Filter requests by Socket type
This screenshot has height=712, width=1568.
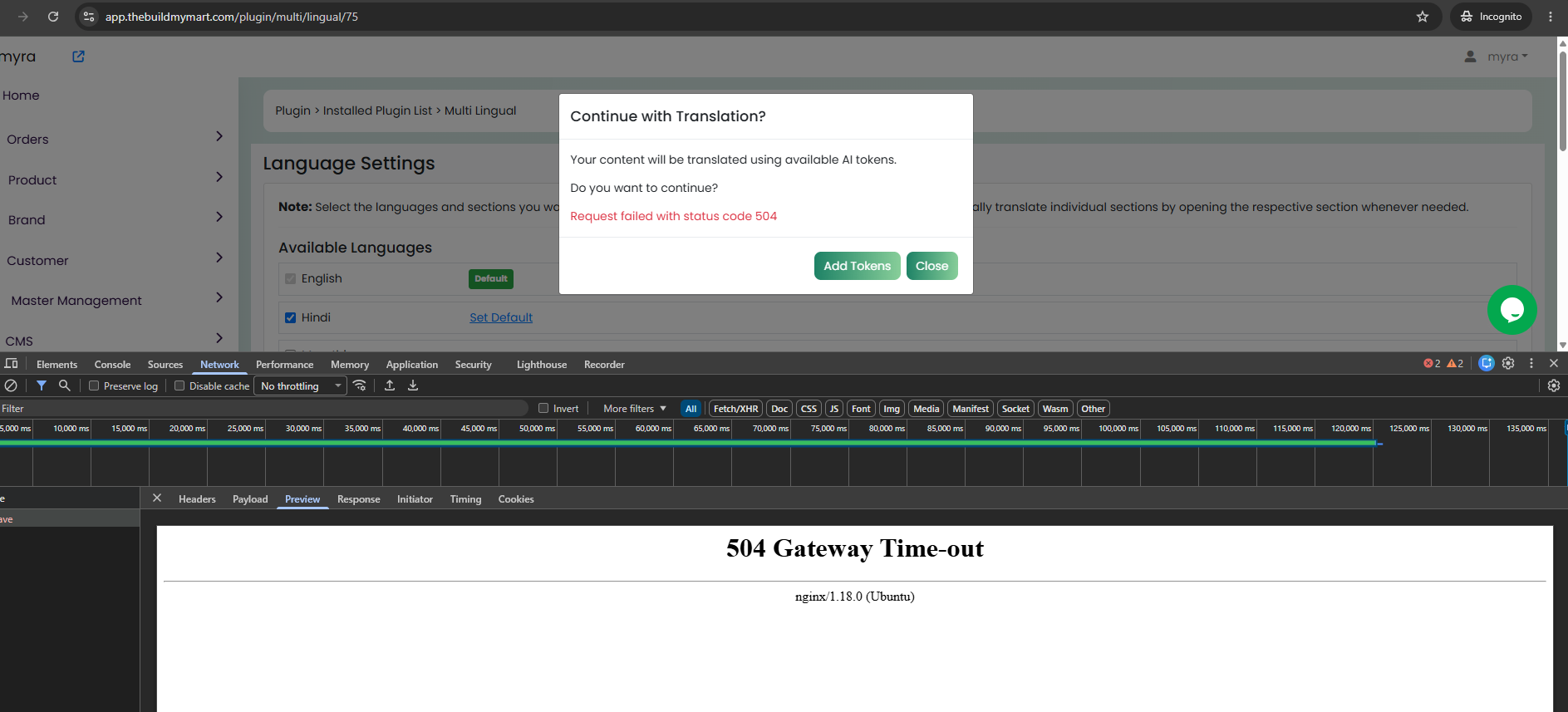tap(1015, 409)
